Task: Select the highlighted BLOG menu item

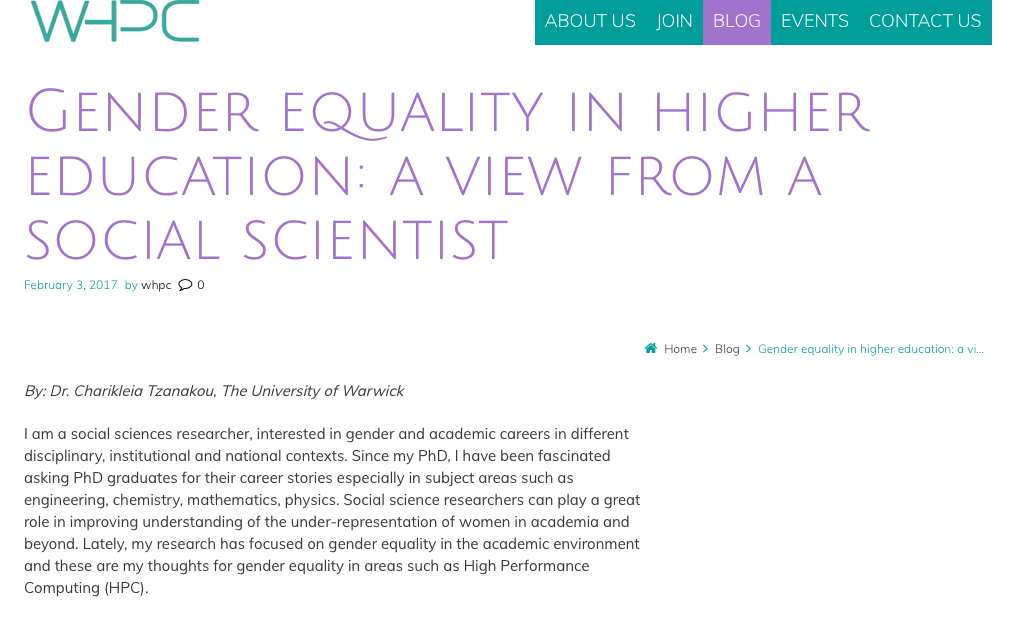Action: 736,21
